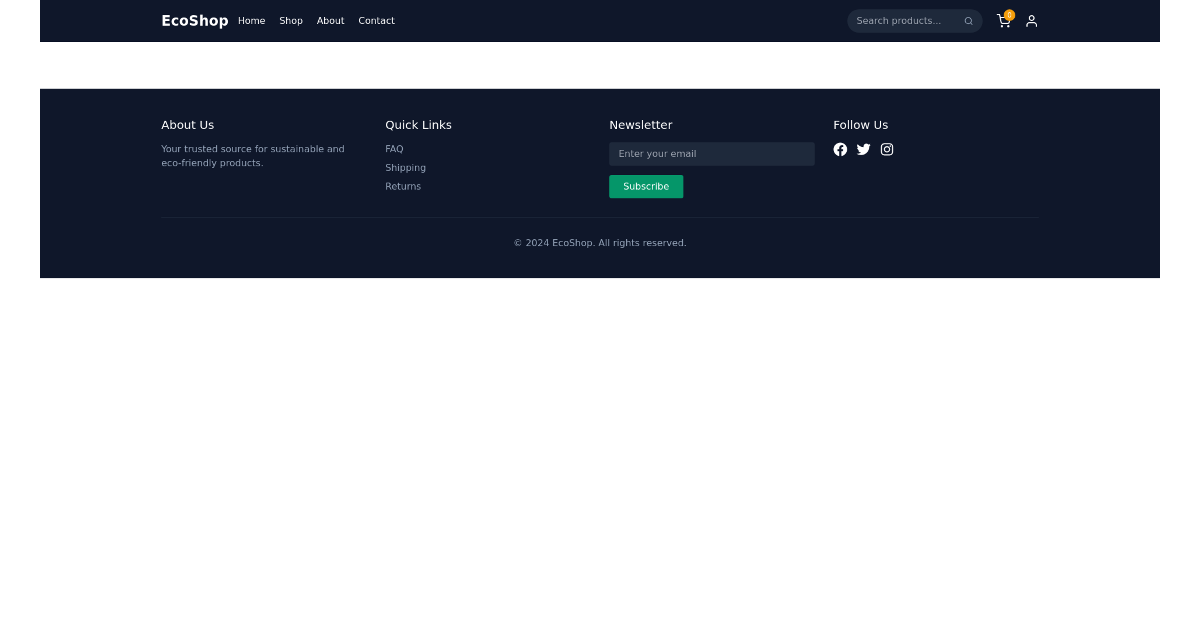
Task: Click the EcoShop copyright text
Action: (x=600, y=242)
